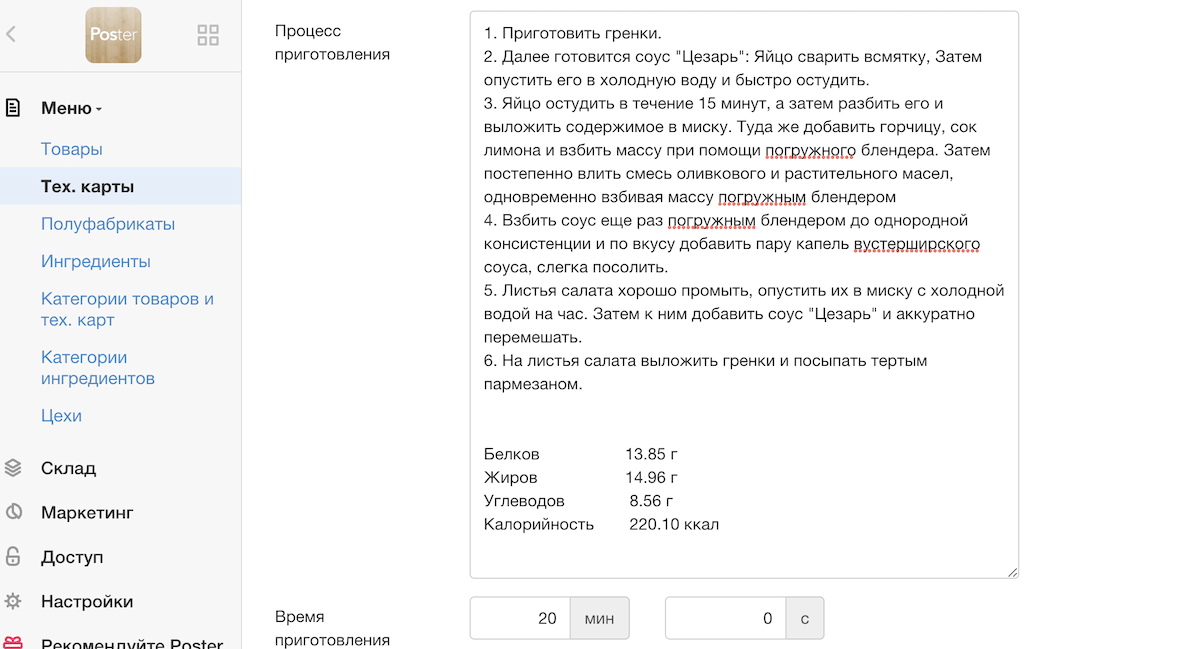Click the Menu document icon

click(13, 108)
